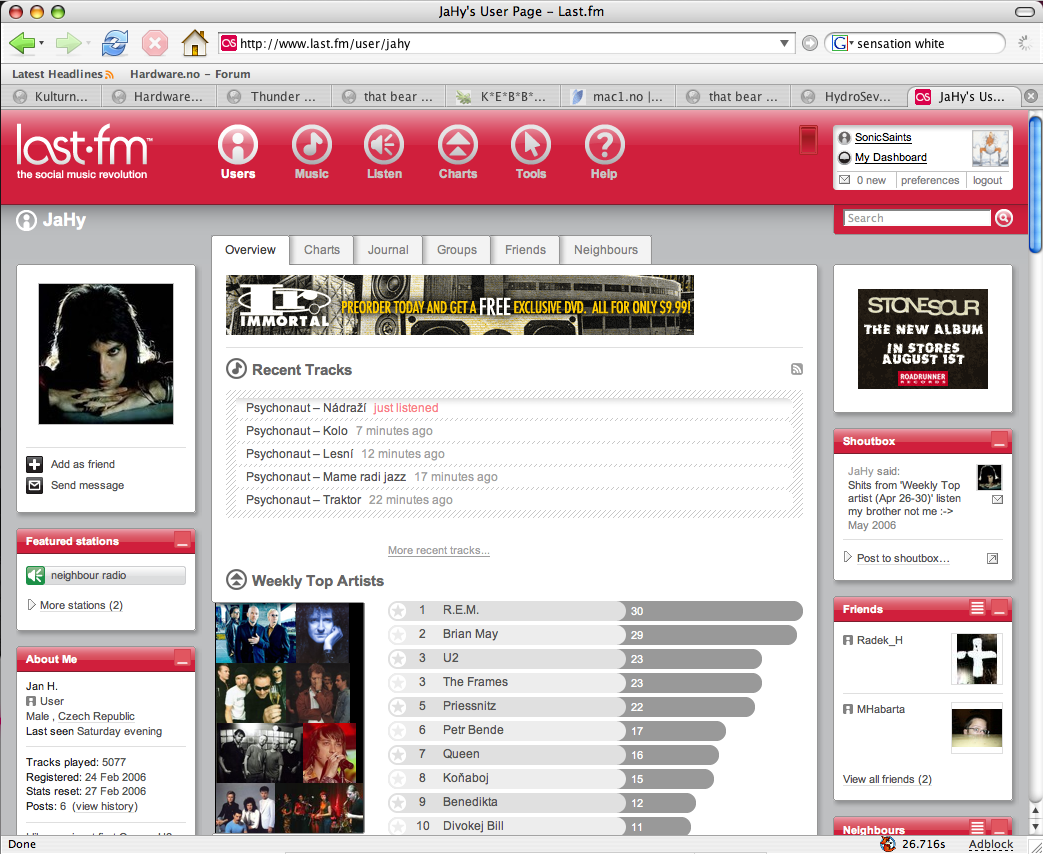Collapse the Shoutbox panel
This screenshot has height=854, width=1043.
click(999, 440)
